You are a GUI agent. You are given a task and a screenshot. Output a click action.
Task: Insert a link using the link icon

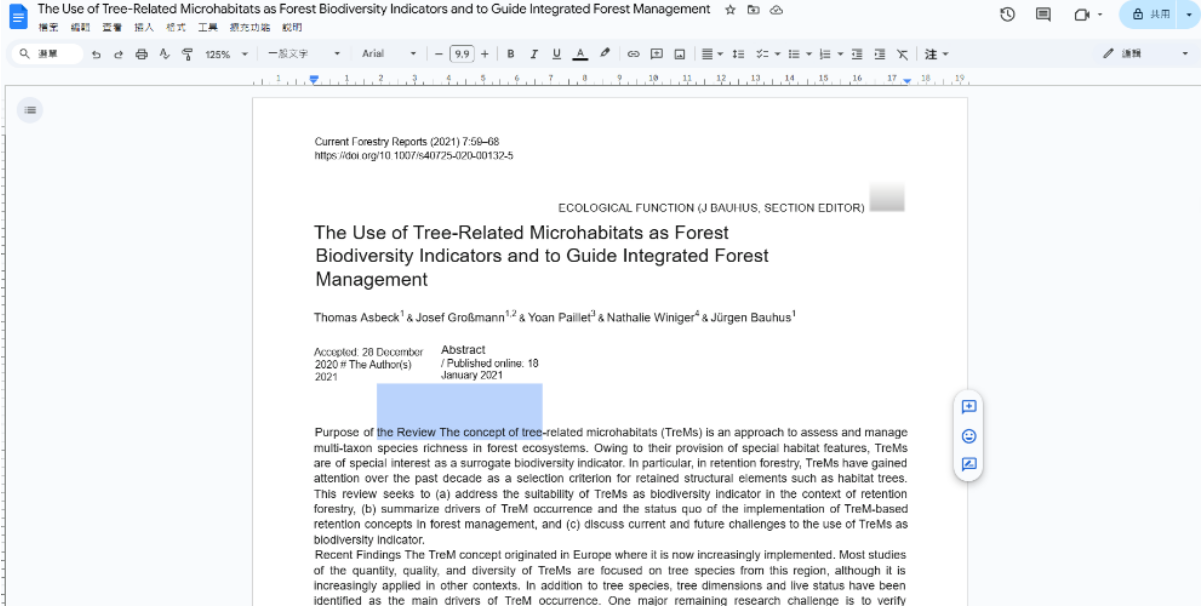[632, 54]
